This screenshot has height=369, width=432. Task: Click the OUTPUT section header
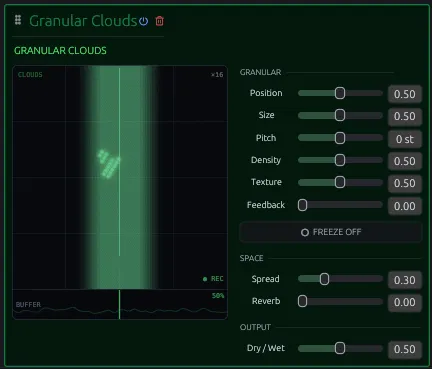tap(255, 327)
